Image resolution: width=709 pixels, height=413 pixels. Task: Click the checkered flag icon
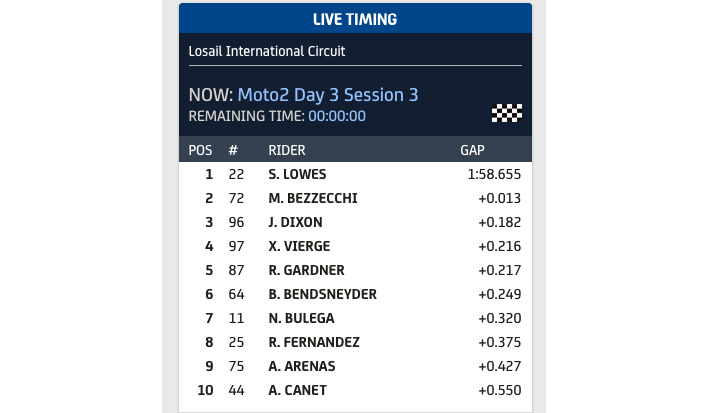507,112
